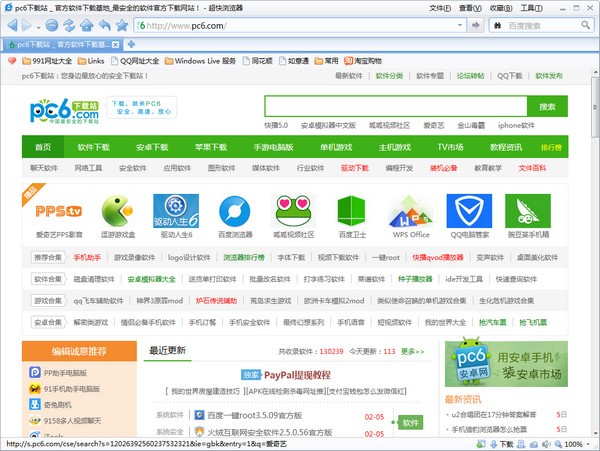Select the TV市场 nav tab
Image resolution: width=600 pixels, height=451 pixels.
pyautogui.click(x=450, y=147)
